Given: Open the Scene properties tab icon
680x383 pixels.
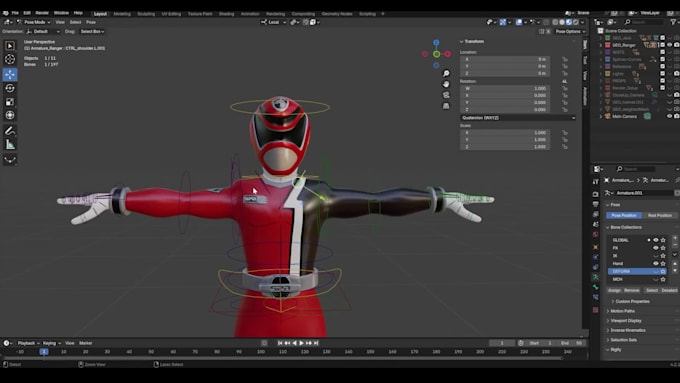Looking at the screenshot, I should 595,224.
